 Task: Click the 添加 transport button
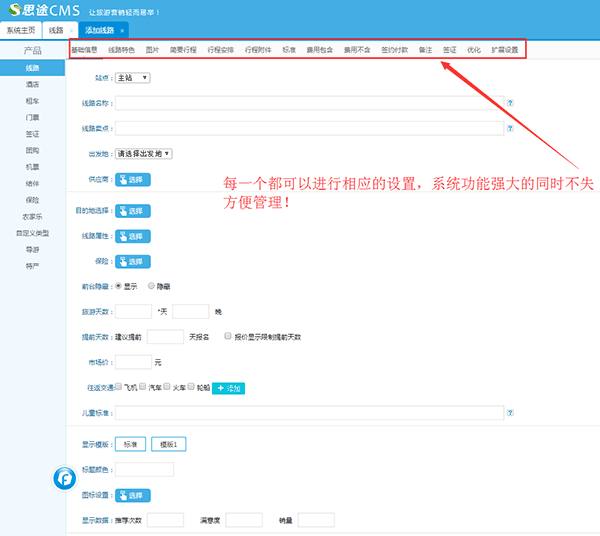point(228,387)
